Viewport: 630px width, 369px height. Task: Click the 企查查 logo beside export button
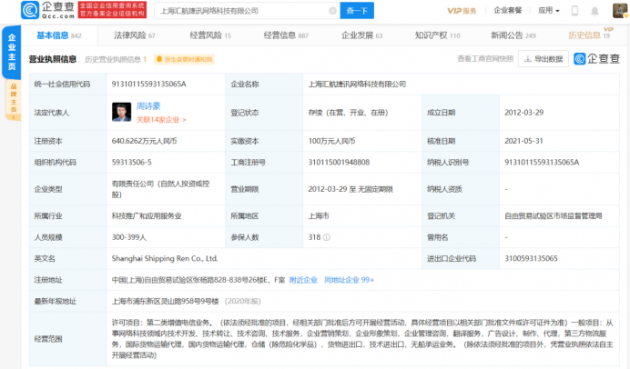(x=597, y=59)
